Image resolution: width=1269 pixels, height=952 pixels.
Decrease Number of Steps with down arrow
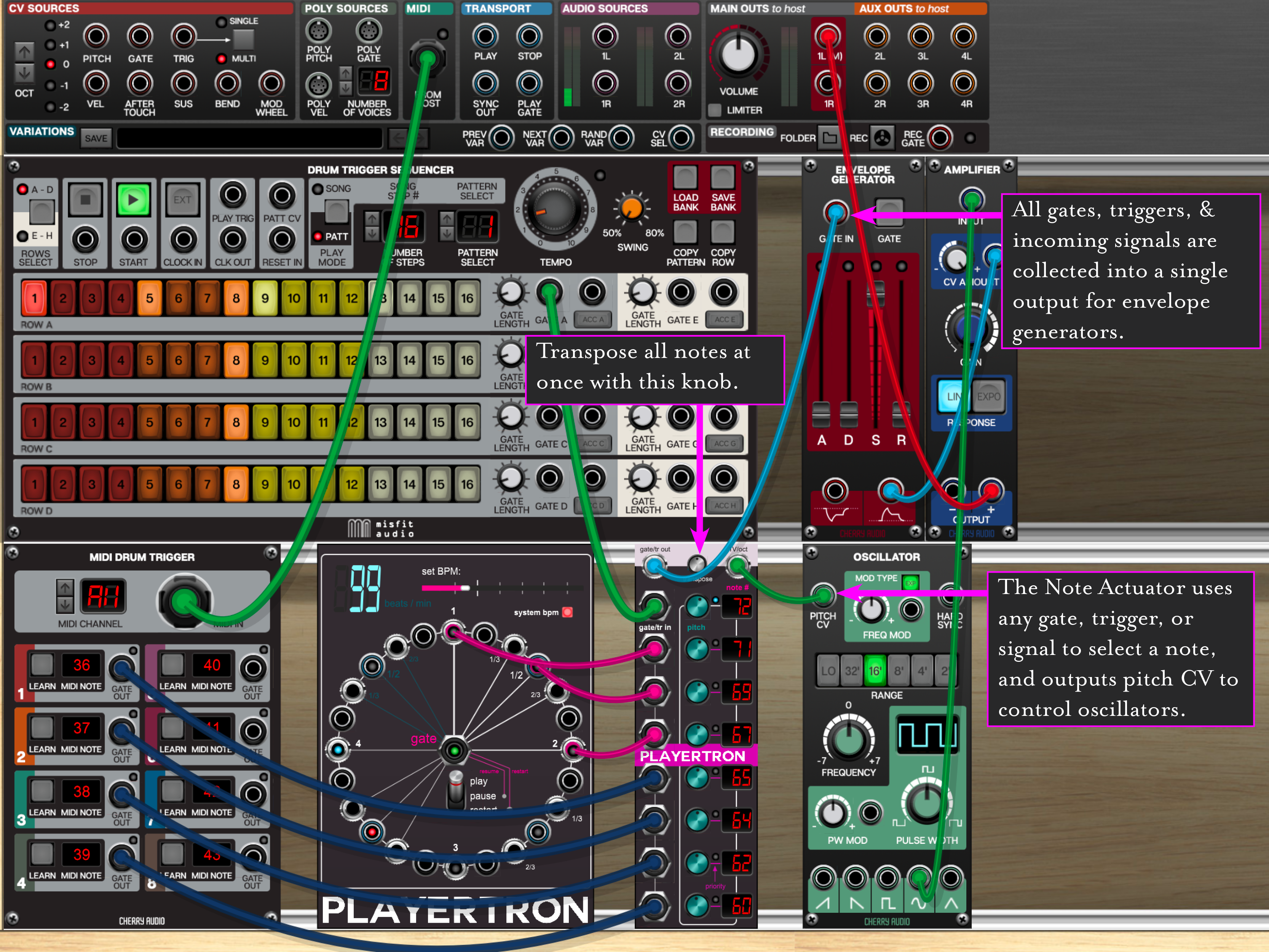(372, 233)
